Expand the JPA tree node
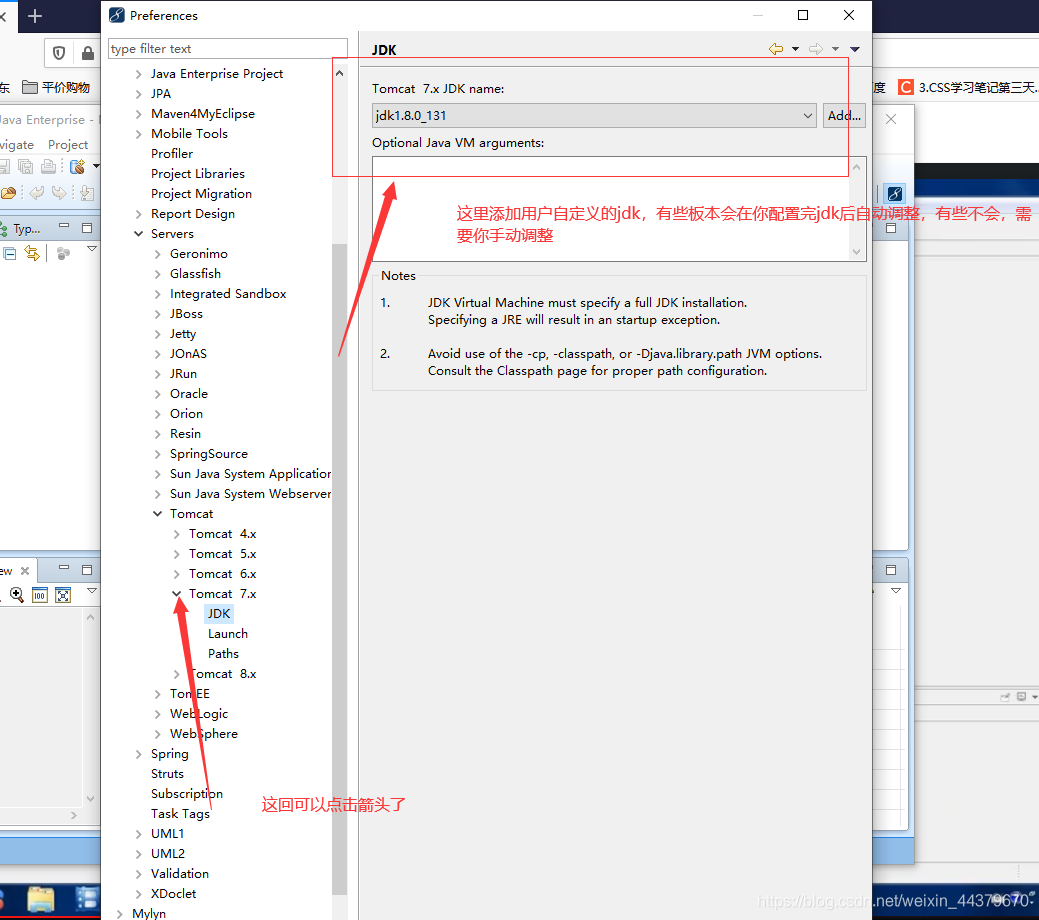This screenshot has width=1039, height=920. (x=138, y=94)
